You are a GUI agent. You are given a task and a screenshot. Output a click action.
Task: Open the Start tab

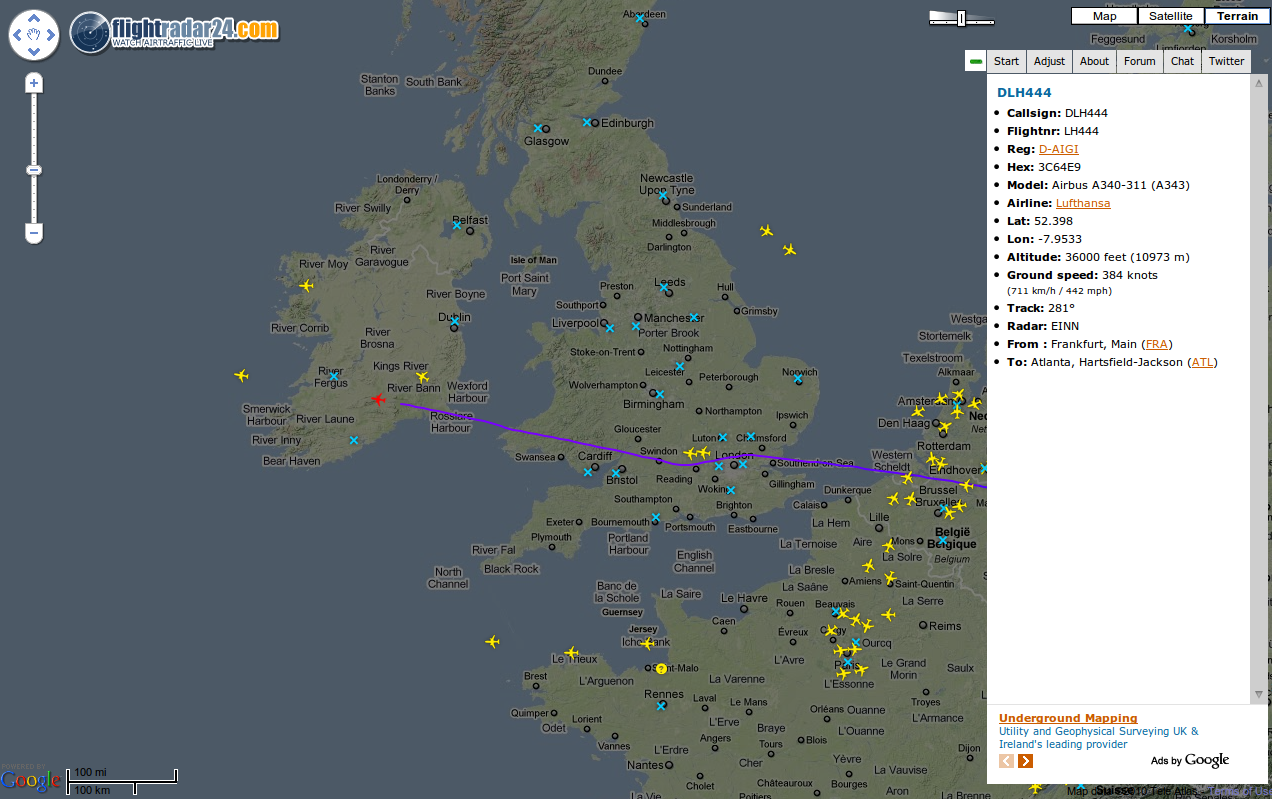[1007, 61]
